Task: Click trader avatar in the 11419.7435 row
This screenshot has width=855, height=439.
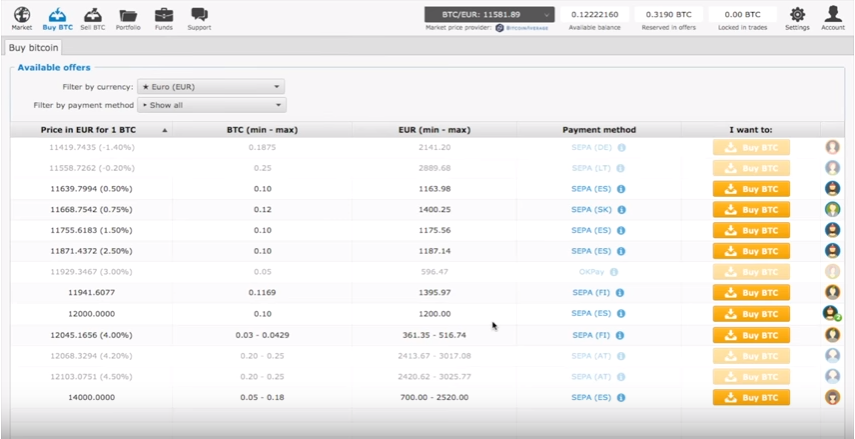Action: [832, 147]
